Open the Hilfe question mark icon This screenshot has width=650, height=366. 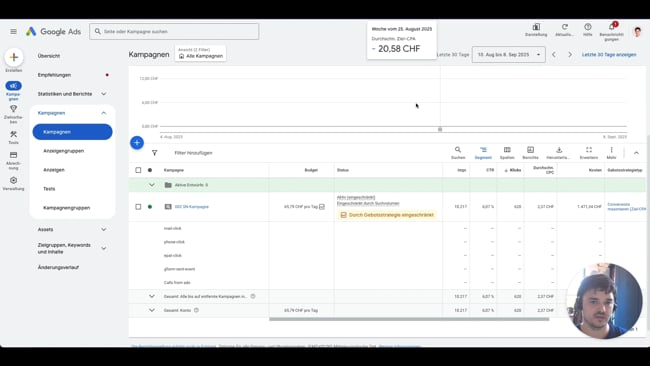[x=588, y=27]
